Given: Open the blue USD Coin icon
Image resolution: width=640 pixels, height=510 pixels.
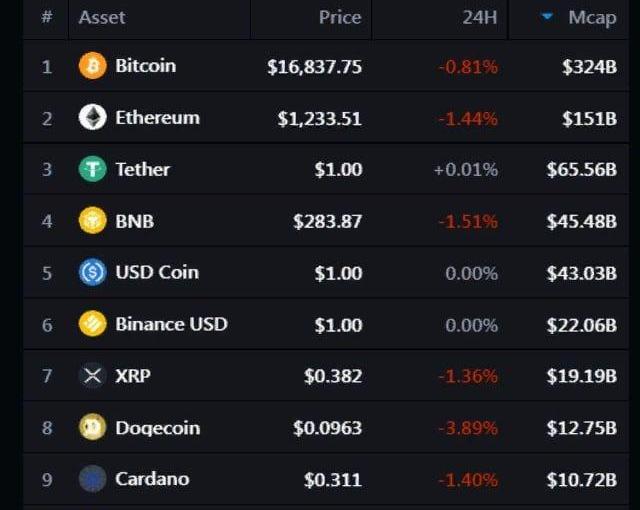Looking at the screenshot, I should tap(93, 272).
